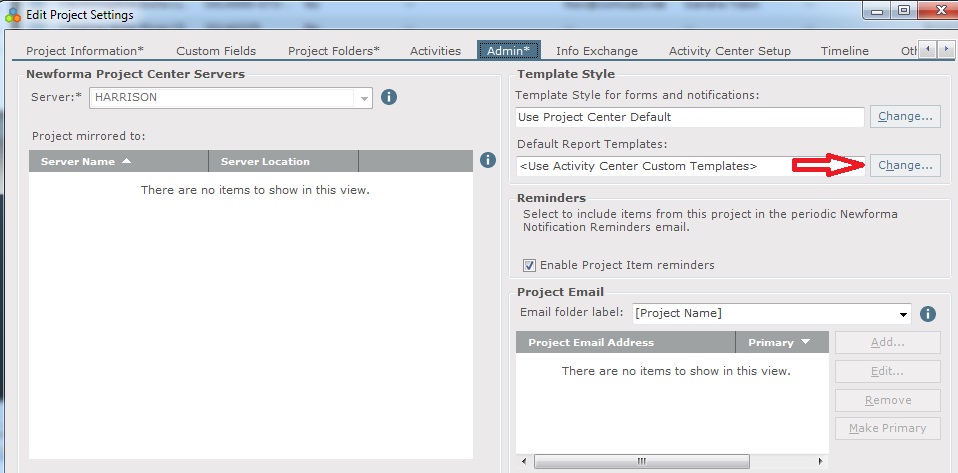Switch to Activity Center Setup tab
Viewport: 958px width, 473px height.
click(729, 51)
